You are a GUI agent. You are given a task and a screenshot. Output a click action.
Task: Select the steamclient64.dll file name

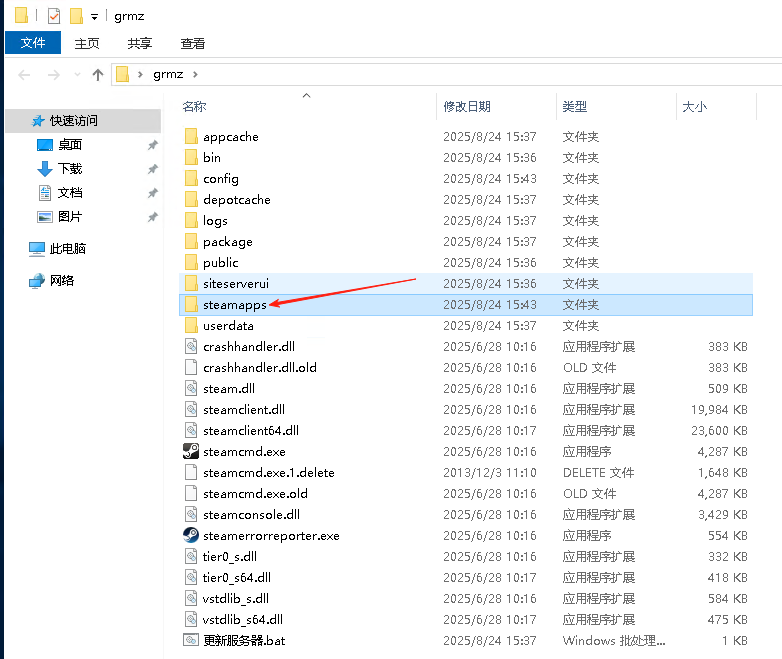coord(251,431)
